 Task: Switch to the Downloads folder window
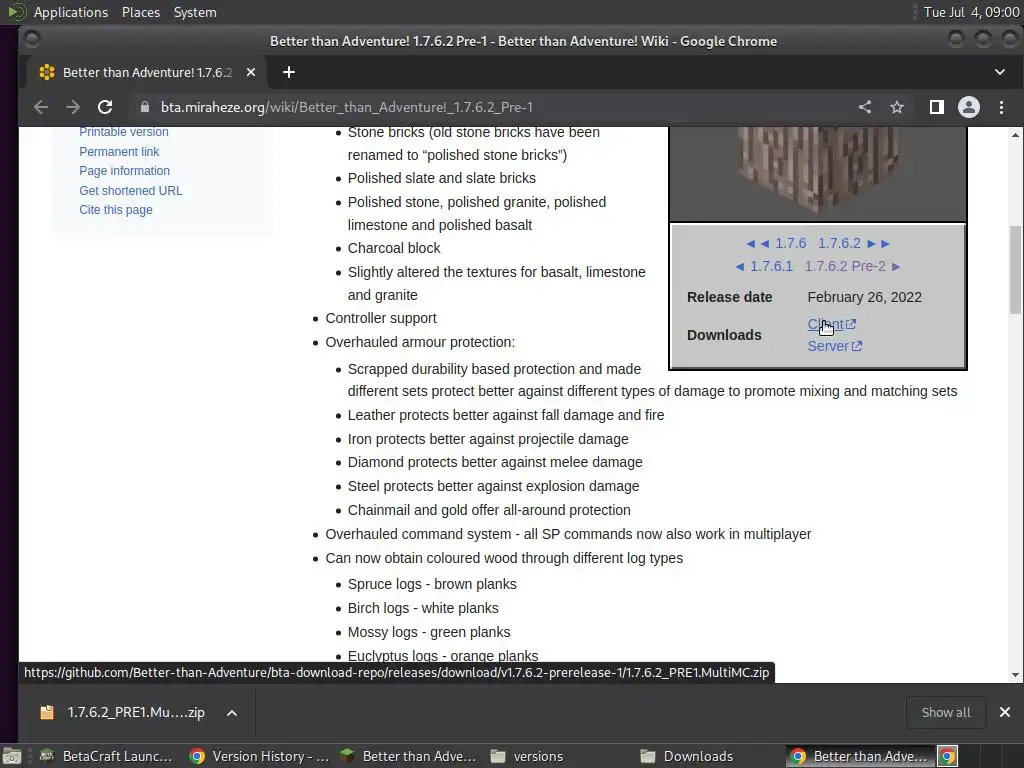[x=686, y=756]
